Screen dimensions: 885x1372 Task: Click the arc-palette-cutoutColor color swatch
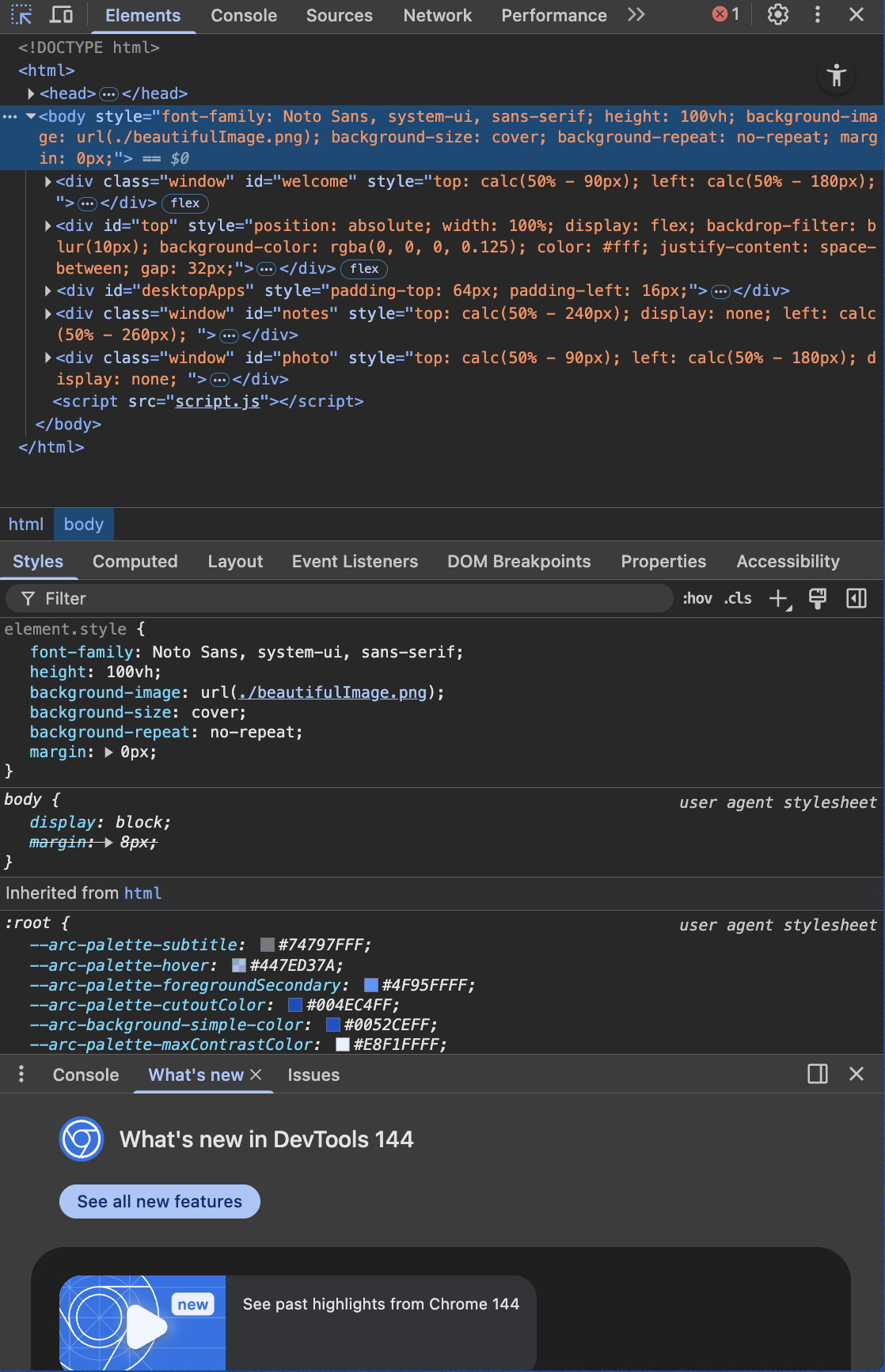(295, 1006)
